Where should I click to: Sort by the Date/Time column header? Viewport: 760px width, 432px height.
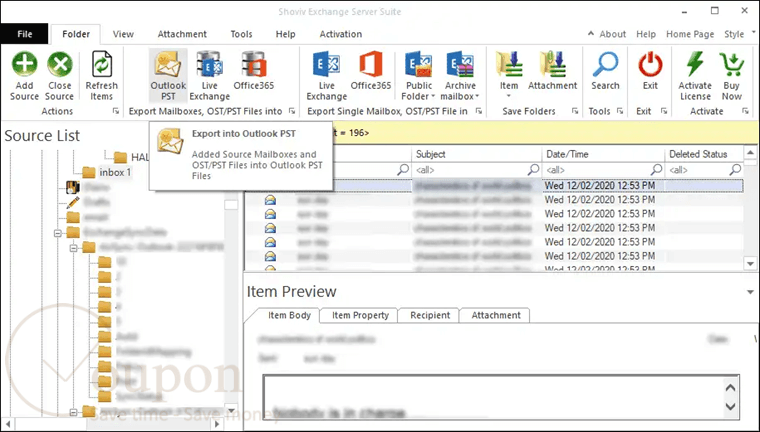pos(602,154)
